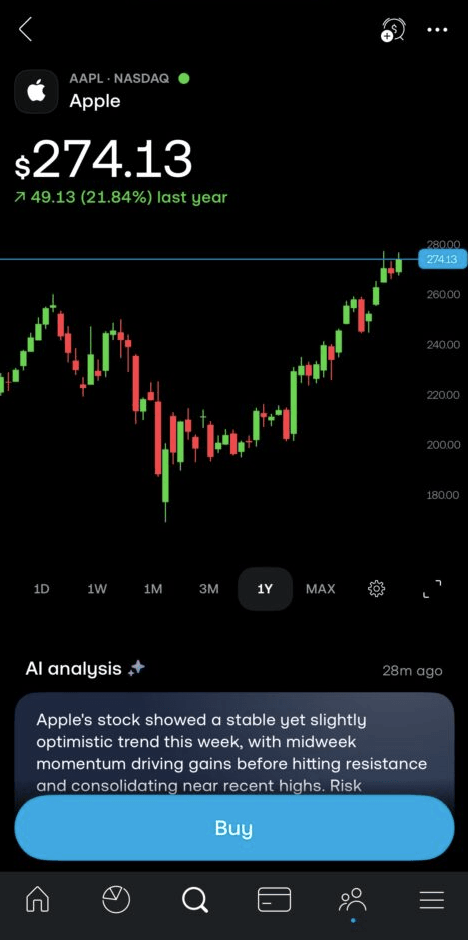468x940 pixels.
Task: Expand chart to fullscreen
Action: tap(432, 589)
